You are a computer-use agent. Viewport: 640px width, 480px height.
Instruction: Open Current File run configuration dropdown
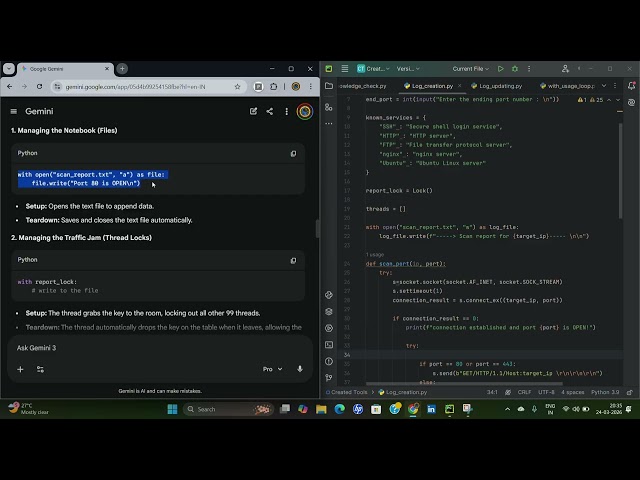click(470, 69)
